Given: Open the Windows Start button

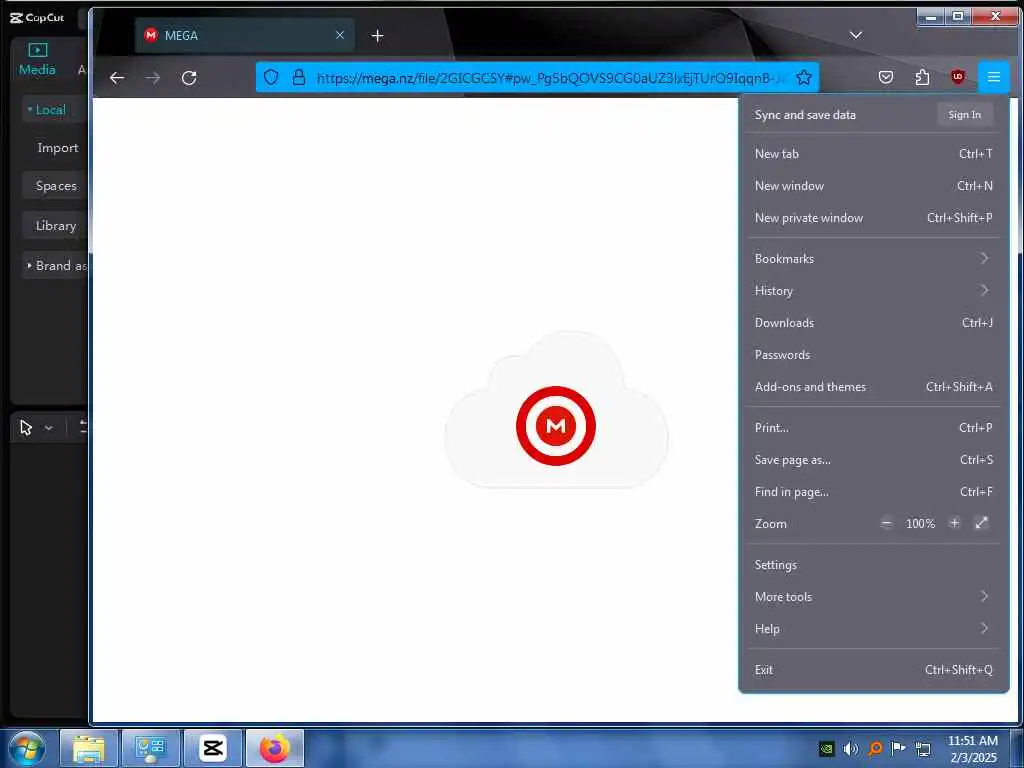Looking at the screenshot, I should click(x=27, y=748).
